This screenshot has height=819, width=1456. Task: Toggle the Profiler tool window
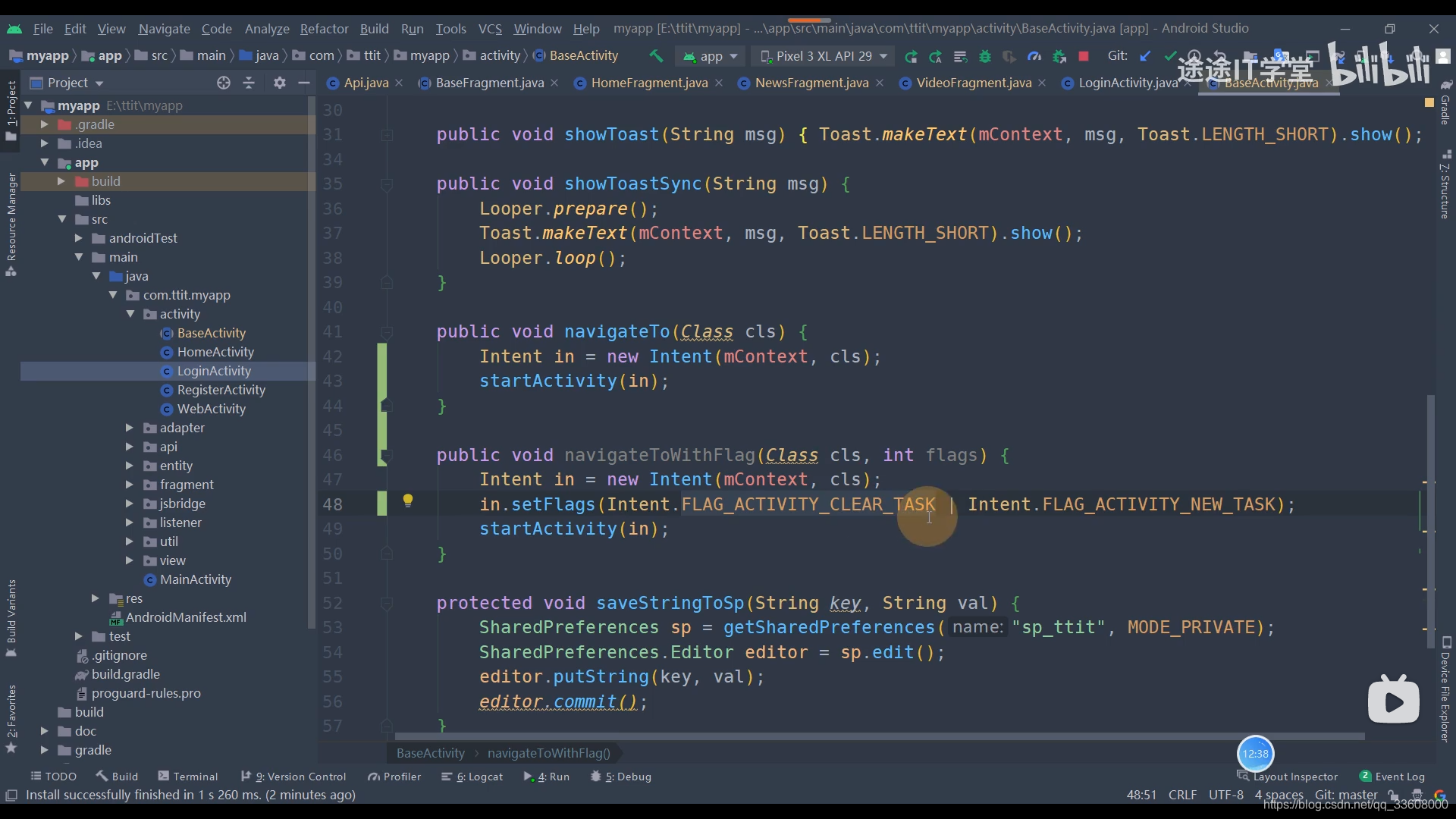tap(394, 777)
